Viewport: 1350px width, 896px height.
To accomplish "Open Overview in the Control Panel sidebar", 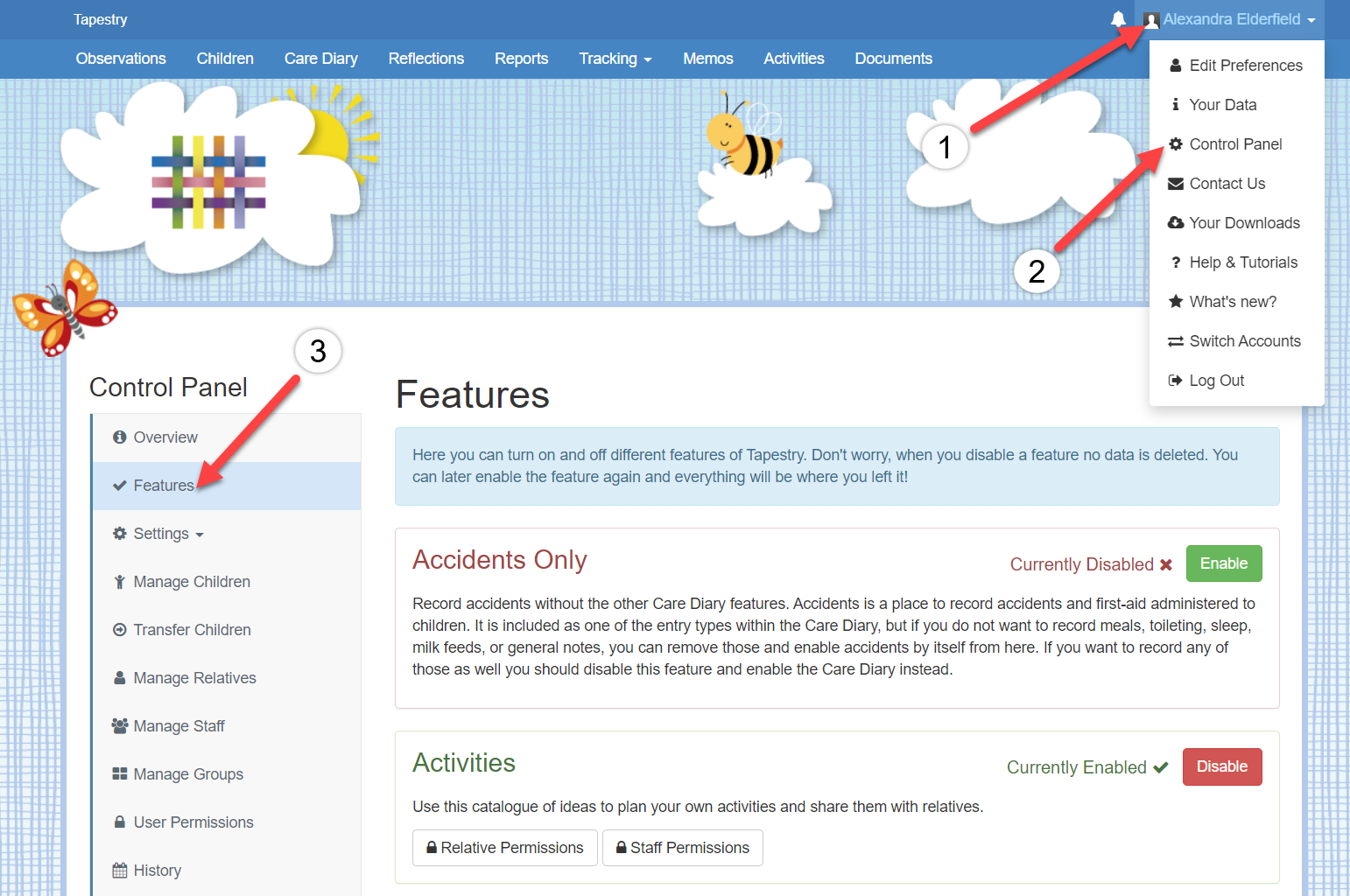I will click(227, 437).
